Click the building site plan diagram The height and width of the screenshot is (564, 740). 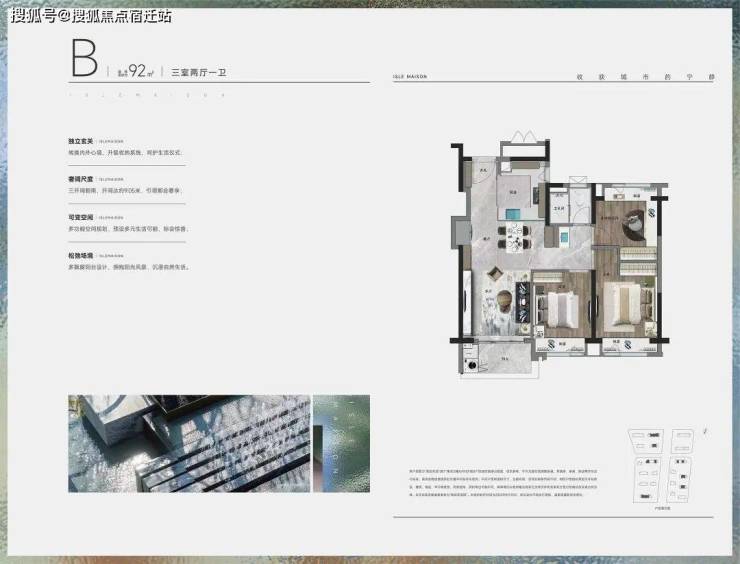pyautogui.click(x=661, y=462)
